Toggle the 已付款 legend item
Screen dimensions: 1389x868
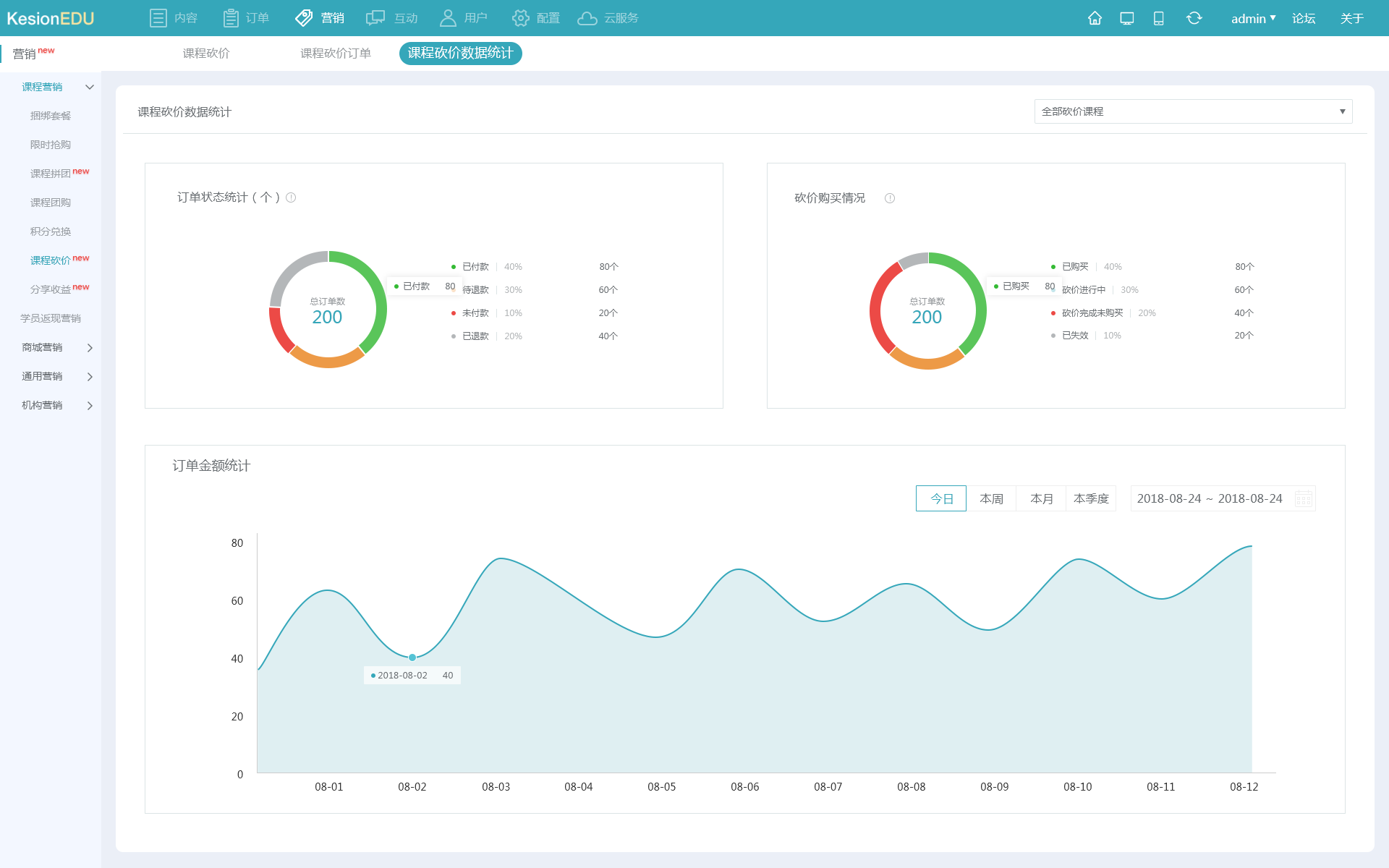475,267
